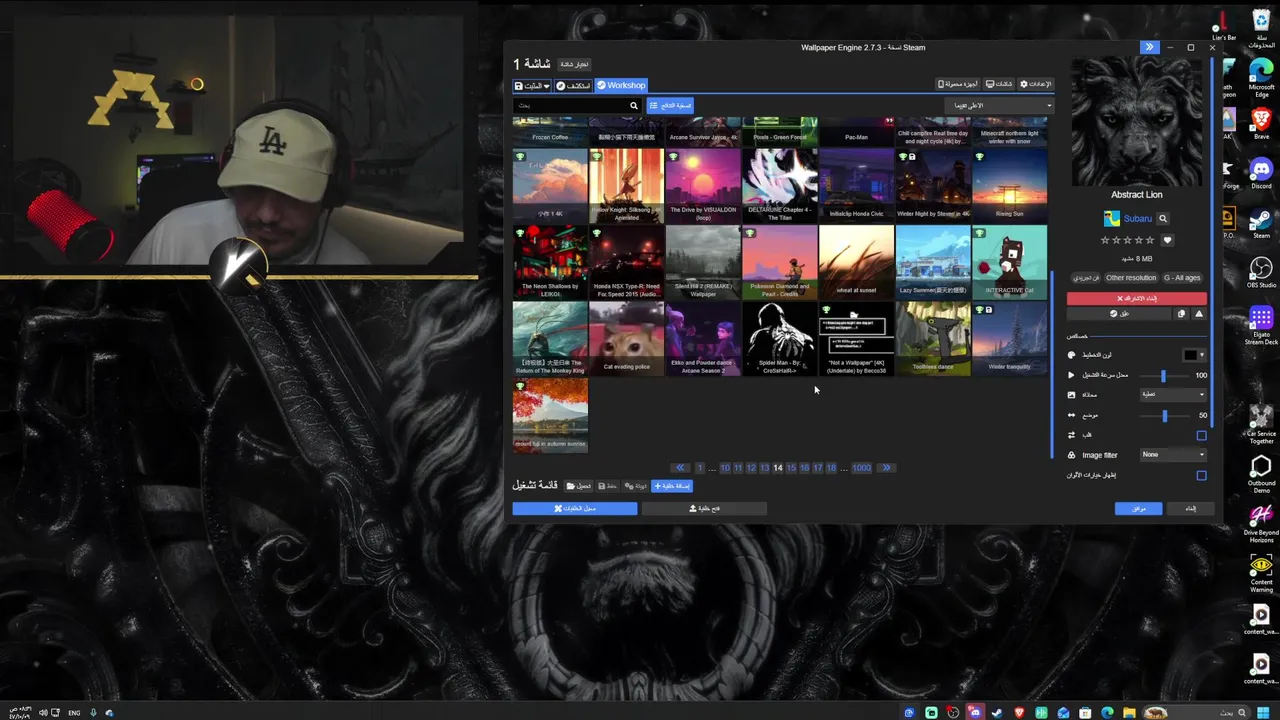The image size is (1280, 720).
Task: Select The Neon Shallows wallpaper thumbnail
Action: pos(550,262)
